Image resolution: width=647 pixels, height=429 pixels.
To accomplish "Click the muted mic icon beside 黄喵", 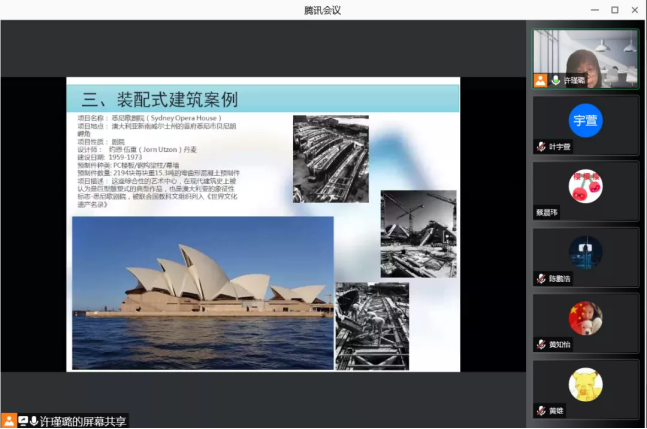I will pos(540,410).
